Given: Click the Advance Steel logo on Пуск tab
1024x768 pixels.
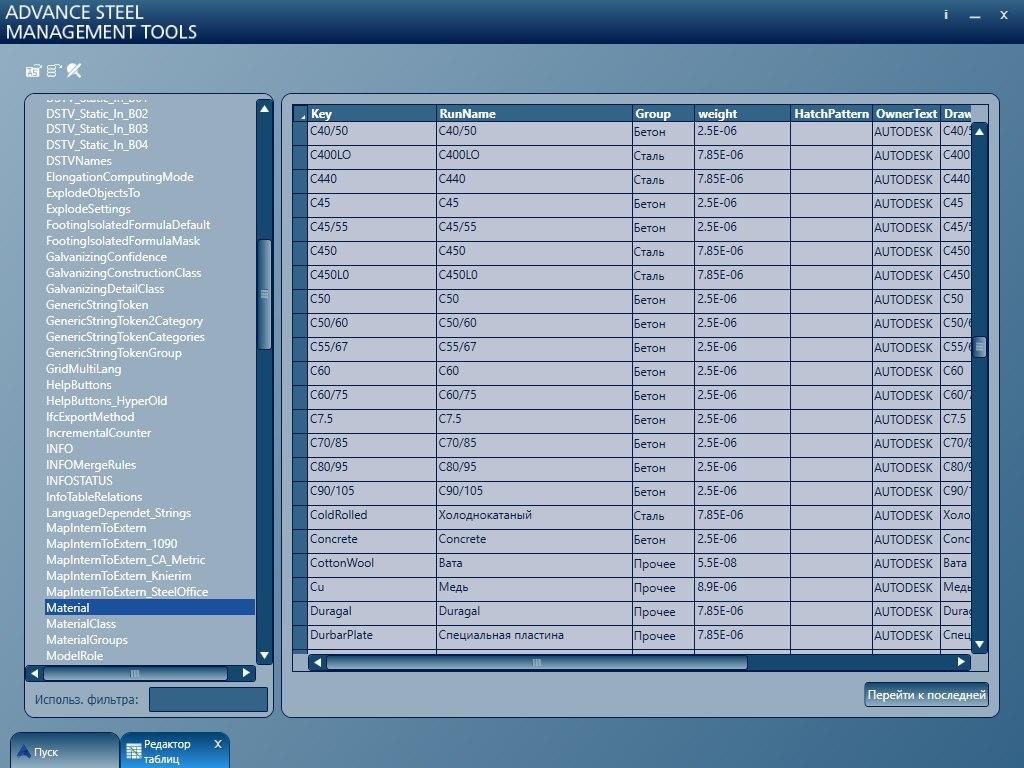Looking at the screenshot, I should tap(24, 752).
